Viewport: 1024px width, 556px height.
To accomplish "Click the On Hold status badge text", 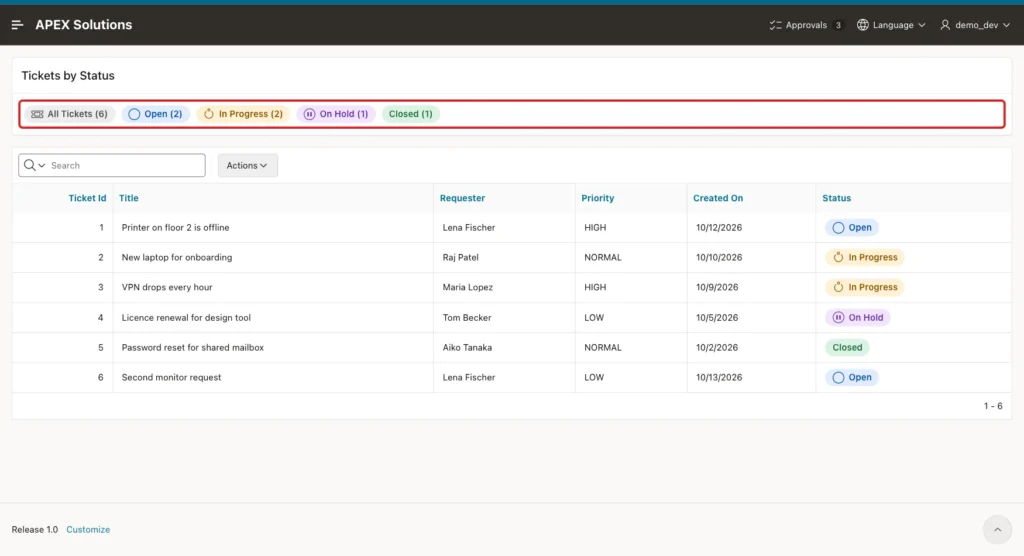I will coord(865,318).
